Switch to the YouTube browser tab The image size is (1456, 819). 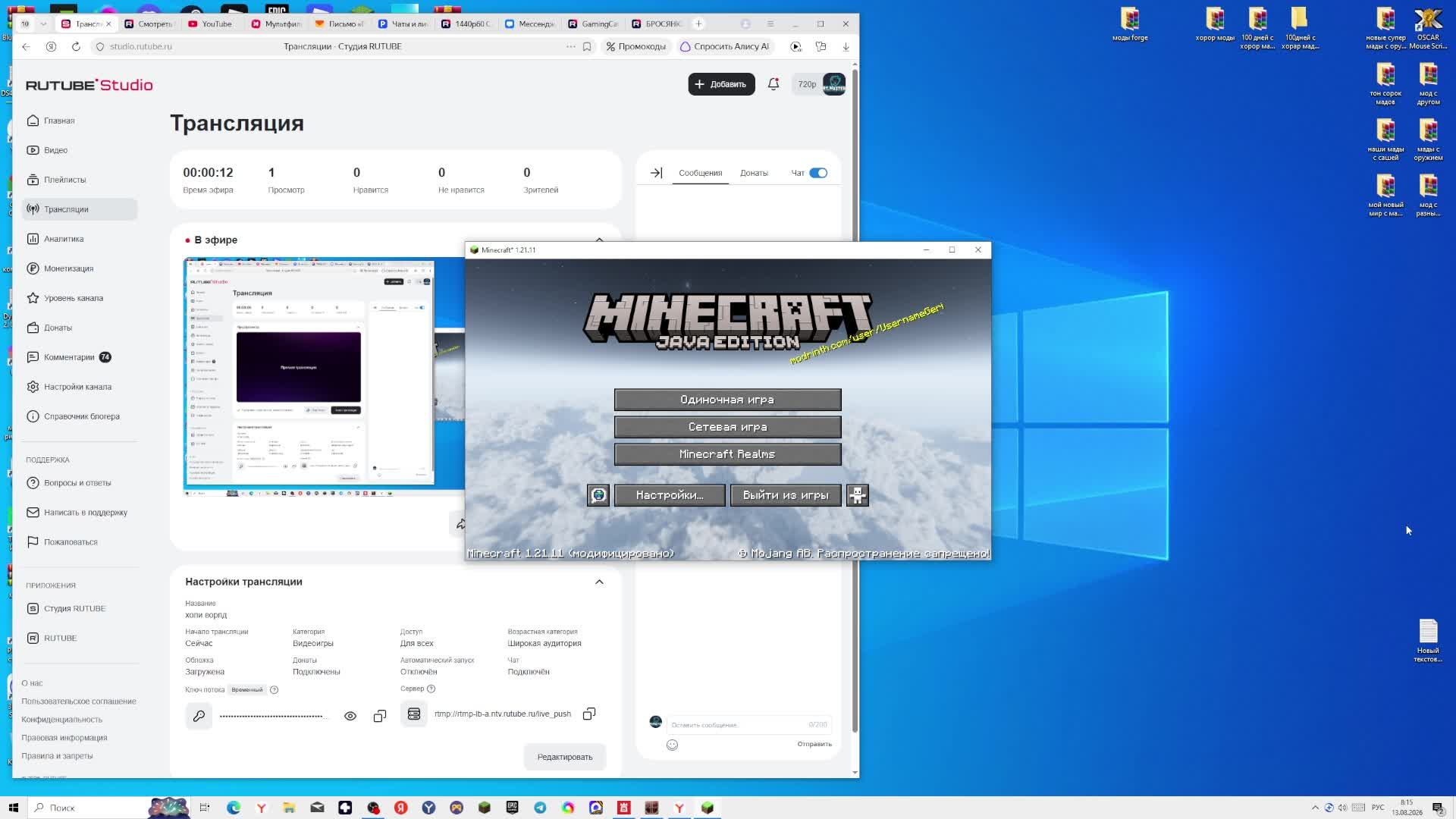click(212, 24)
